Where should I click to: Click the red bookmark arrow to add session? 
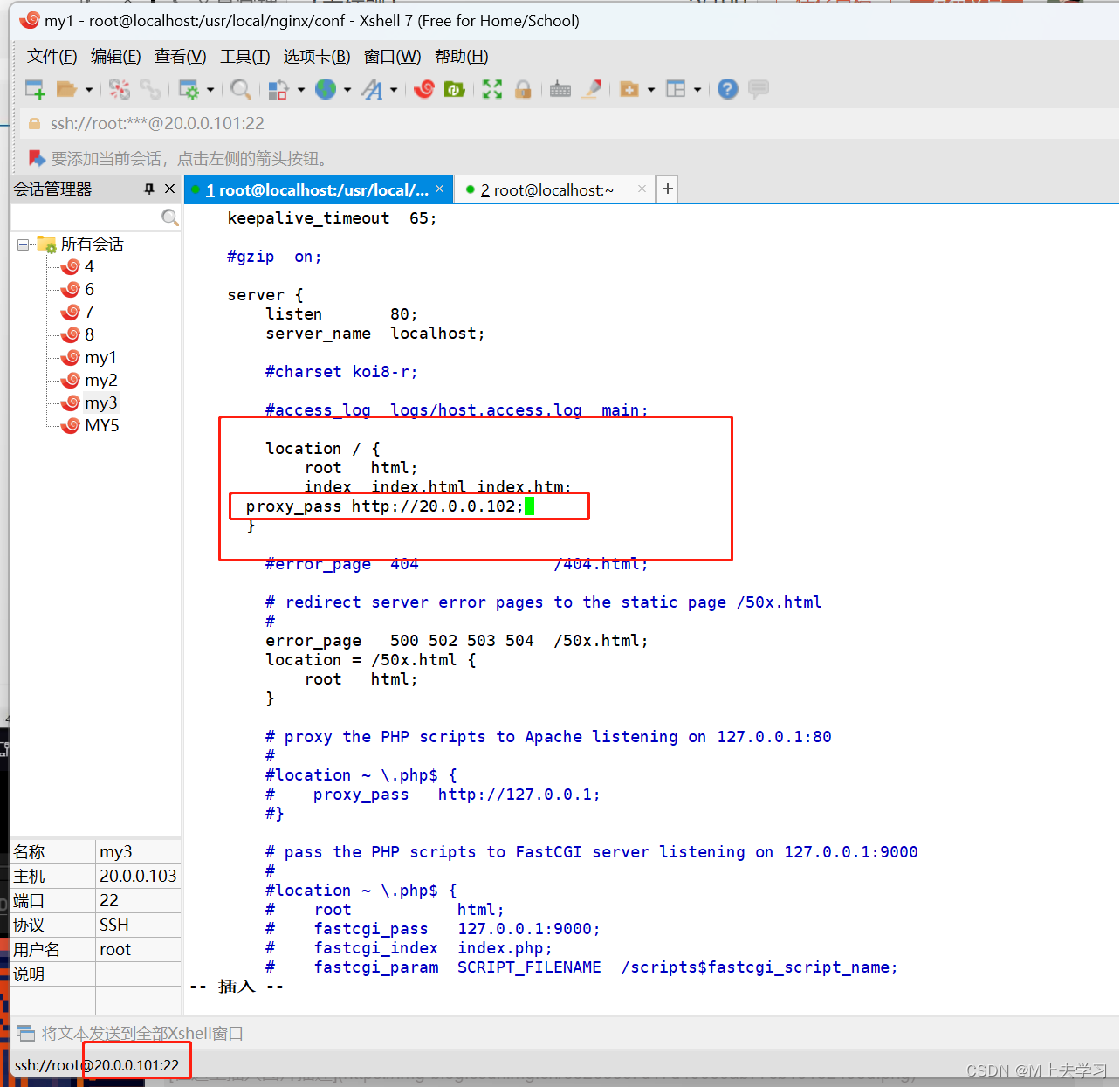(x=37, y=158)
